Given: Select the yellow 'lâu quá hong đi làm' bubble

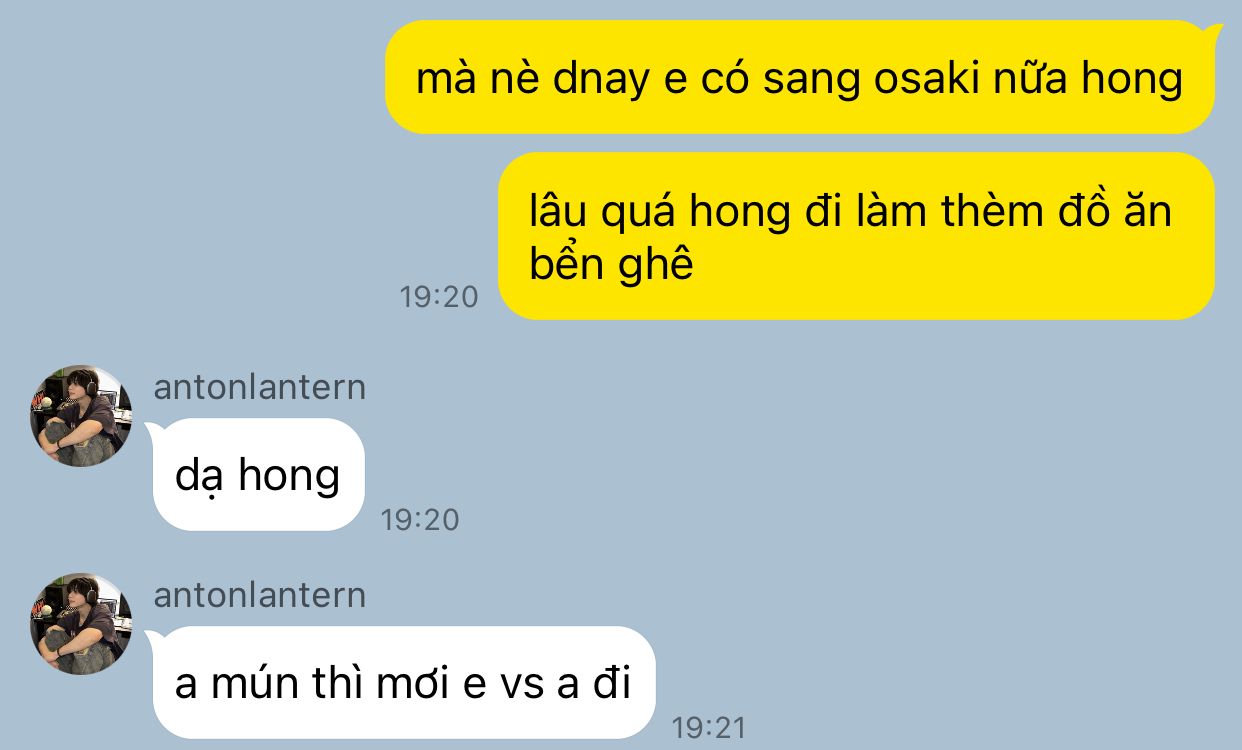Looking at the screenshot, I should click(856, 236).
